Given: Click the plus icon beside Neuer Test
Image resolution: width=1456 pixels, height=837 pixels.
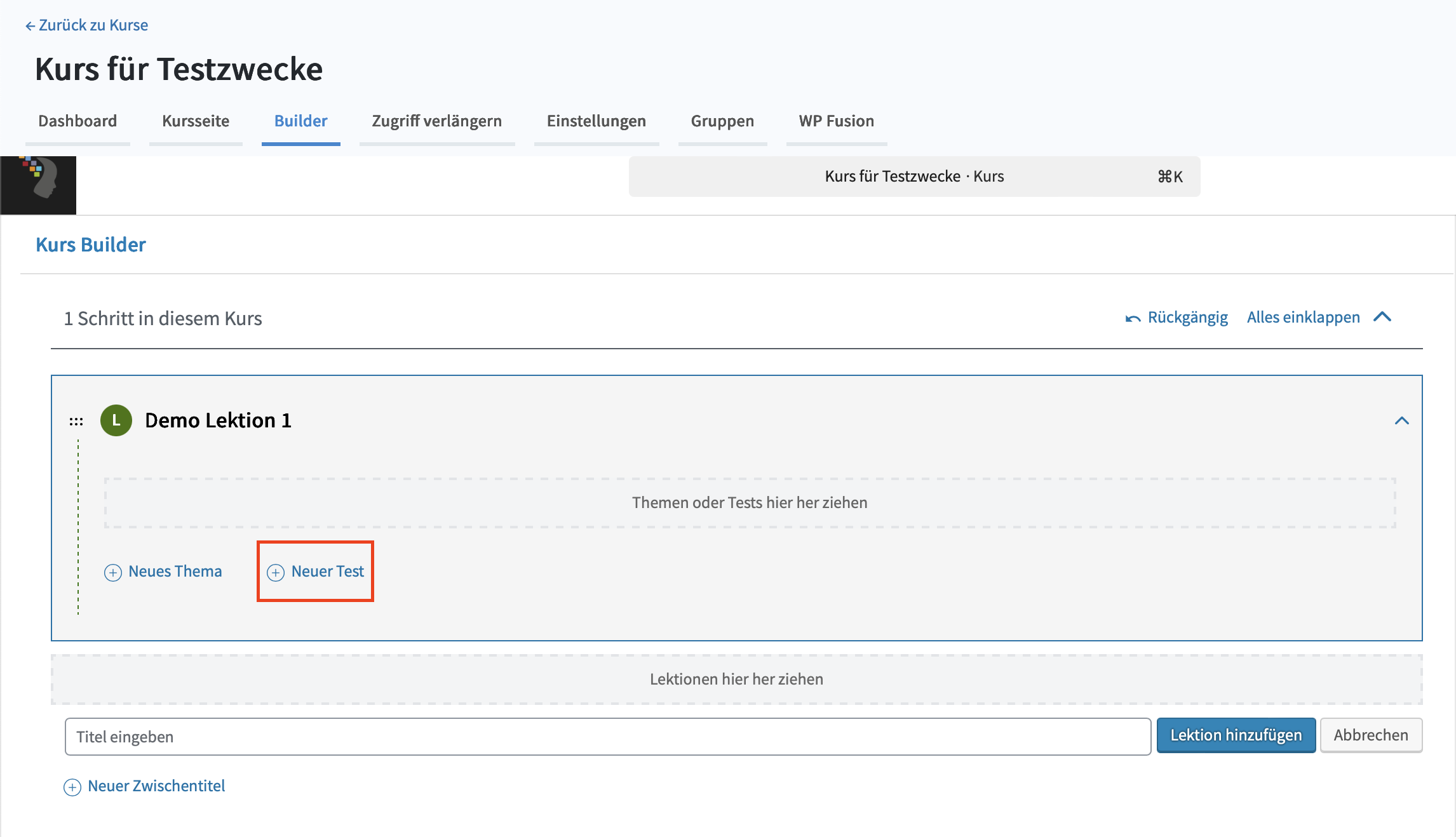Looking at the screenshot, I should (x=276, y=573).
